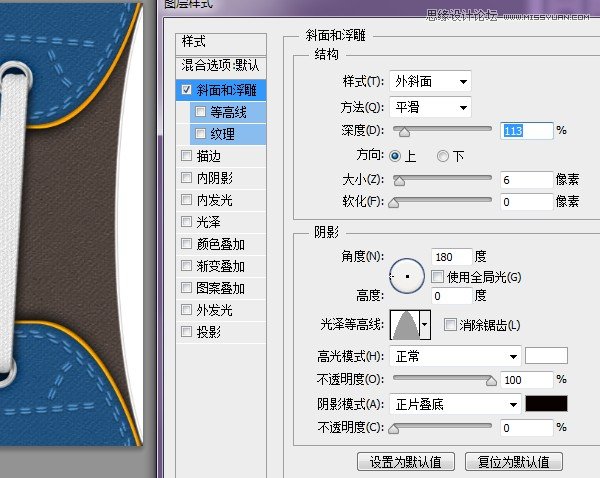Enable the 纹理 checkbox

point(201,133)
